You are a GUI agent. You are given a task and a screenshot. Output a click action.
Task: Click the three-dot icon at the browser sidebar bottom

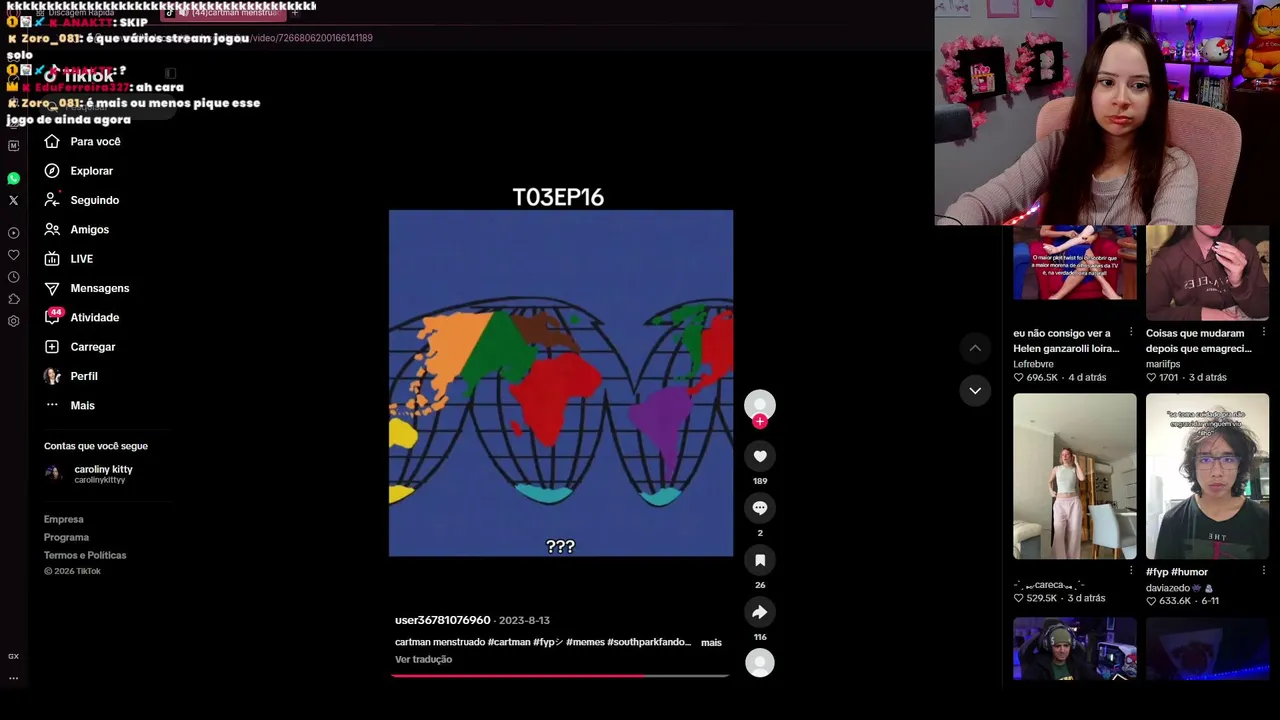(x=13, y=678)
